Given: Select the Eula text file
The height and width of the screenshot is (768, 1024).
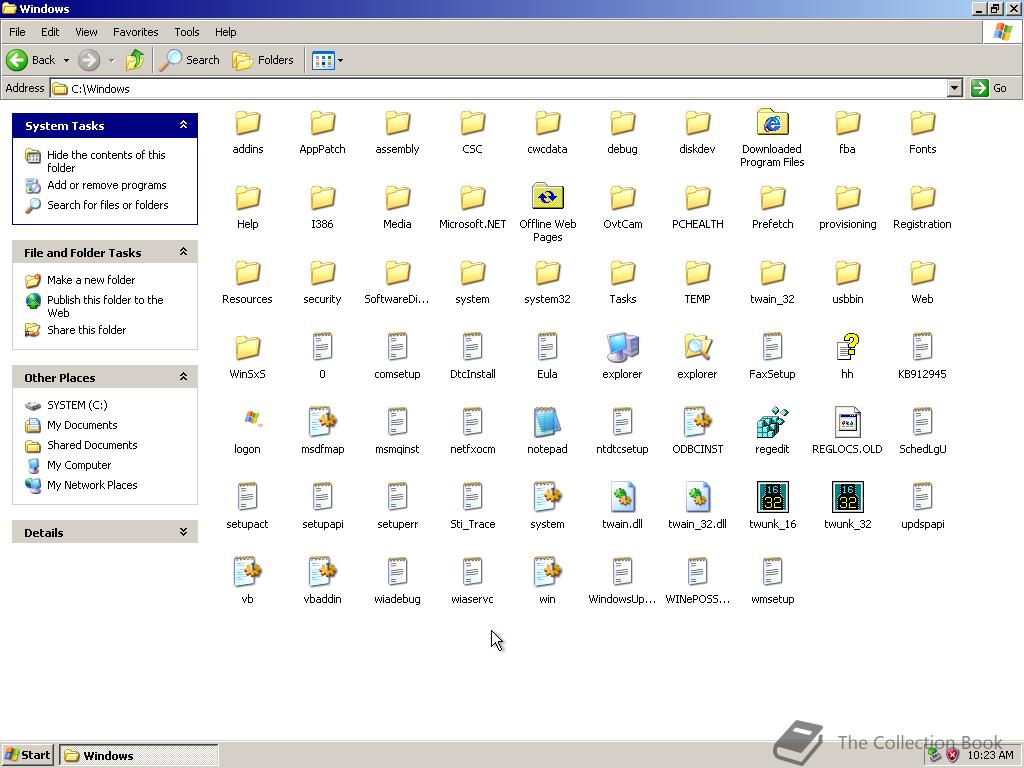Looking at the screenshot, I should pos(547,347).
